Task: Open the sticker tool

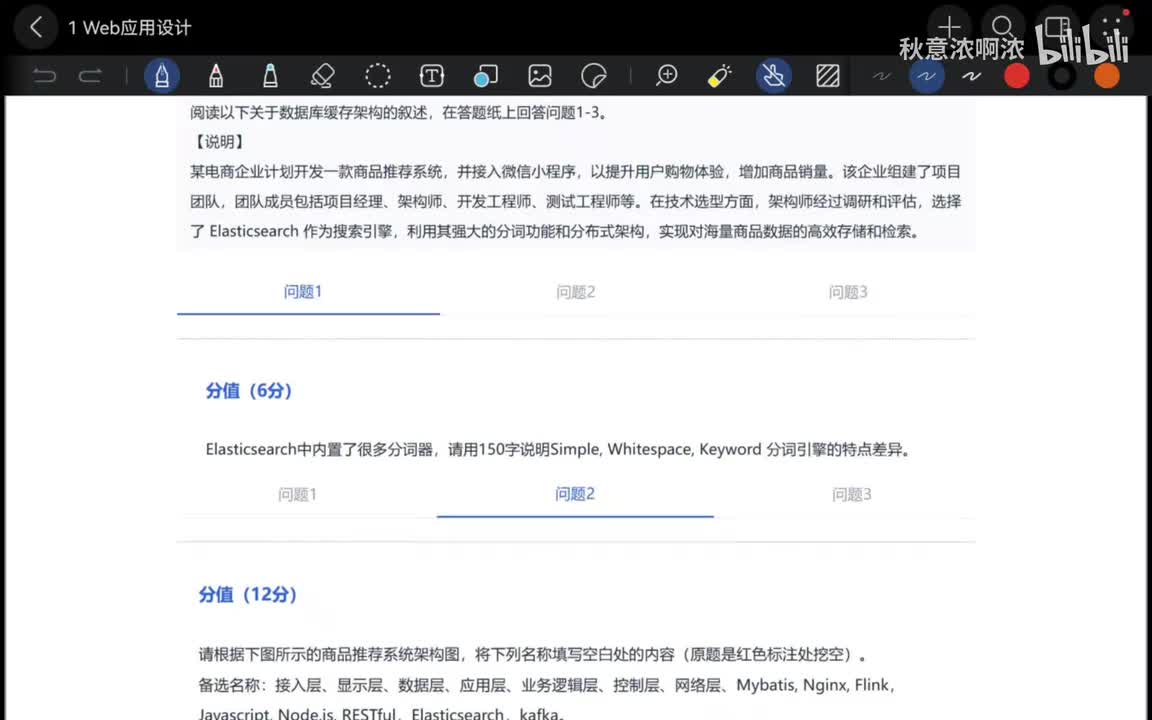Action: 594,76
